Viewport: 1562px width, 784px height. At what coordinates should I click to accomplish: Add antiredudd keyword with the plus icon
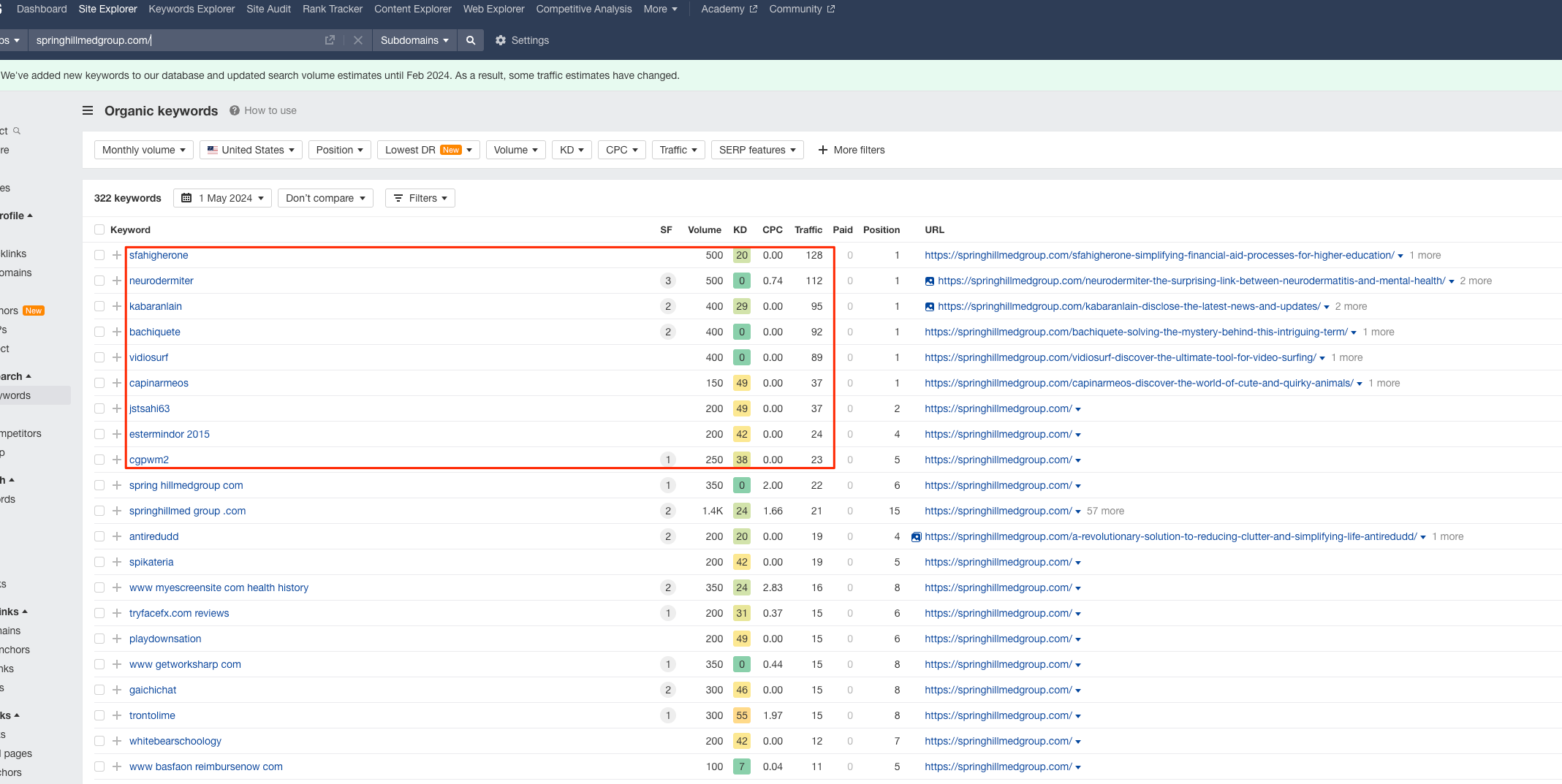[117, 536]
